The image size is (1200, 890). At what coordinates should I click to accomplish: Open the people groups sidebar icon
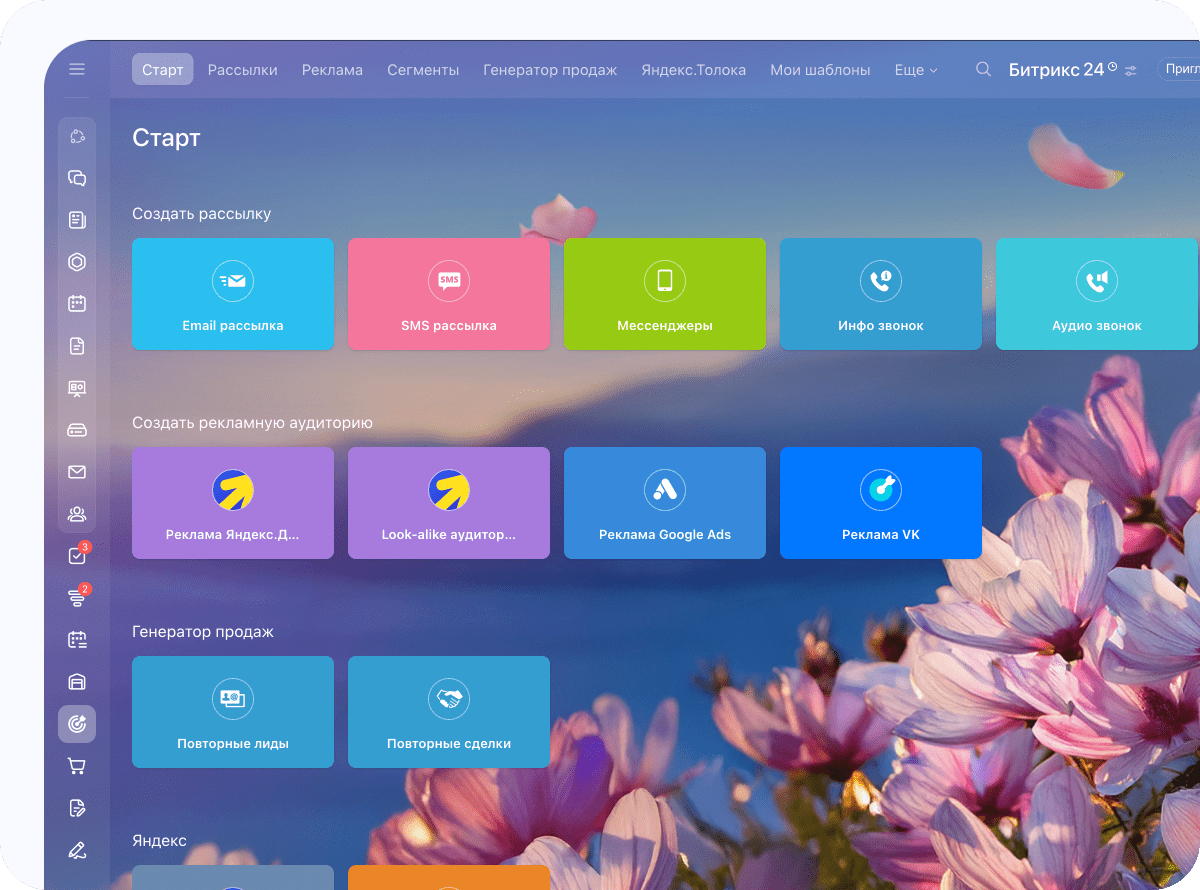[x=77, y=514]
